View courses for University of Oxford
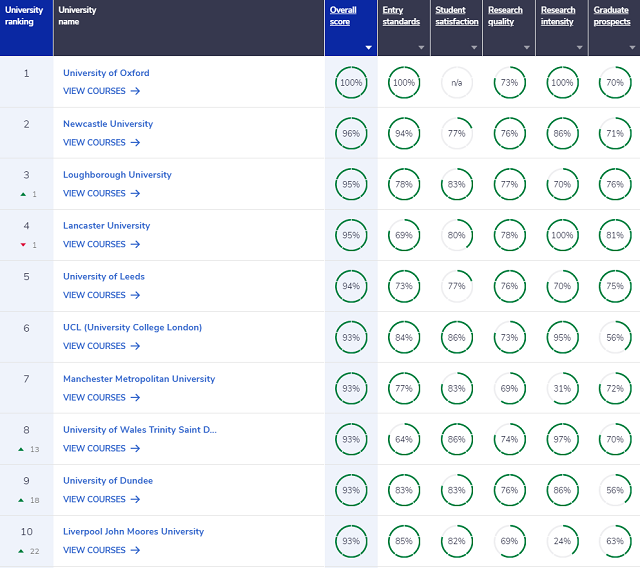Image resolution: width=640 pixels, height=568 pixels. 101,91
